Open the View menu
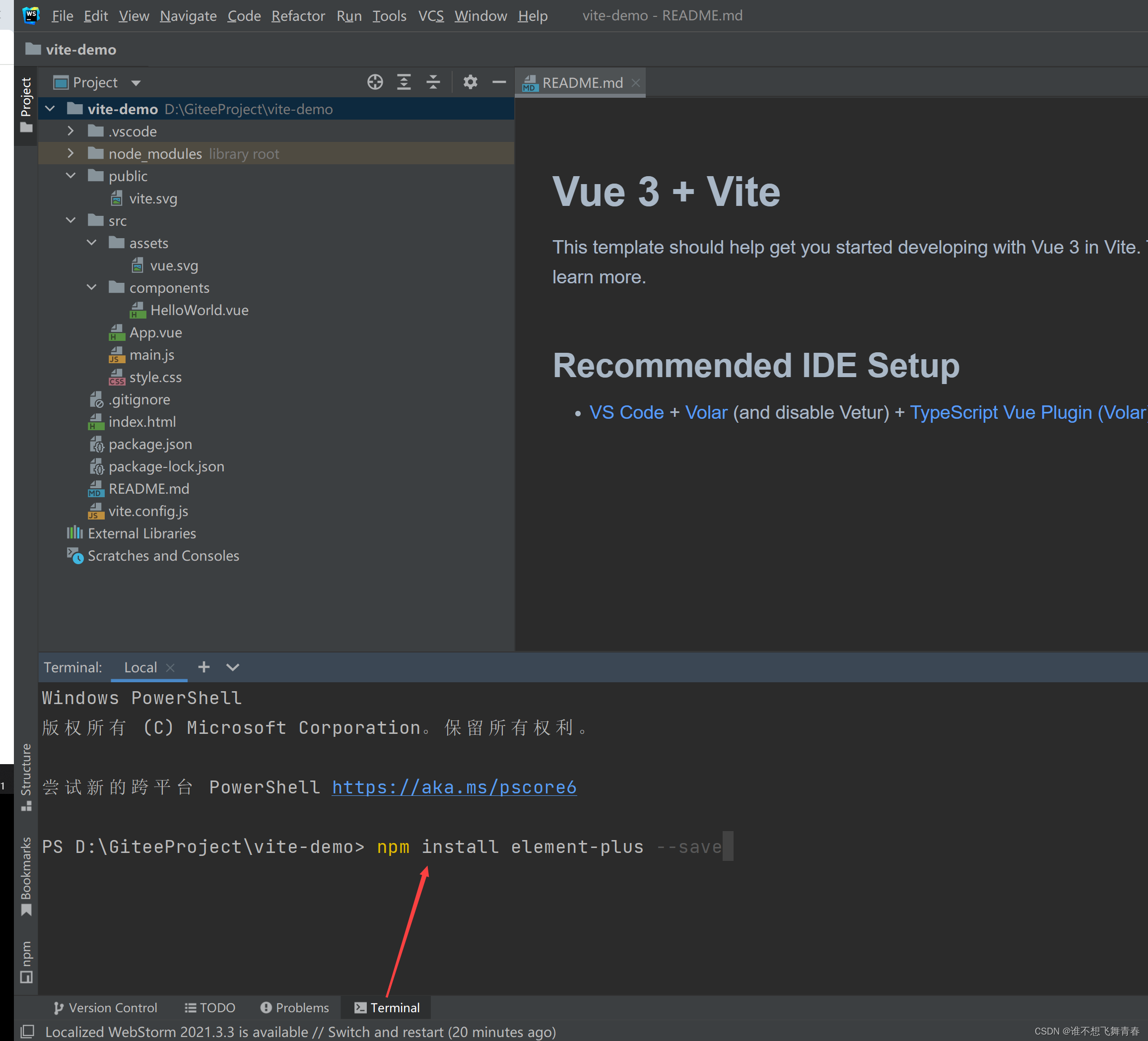 point(134,15)
